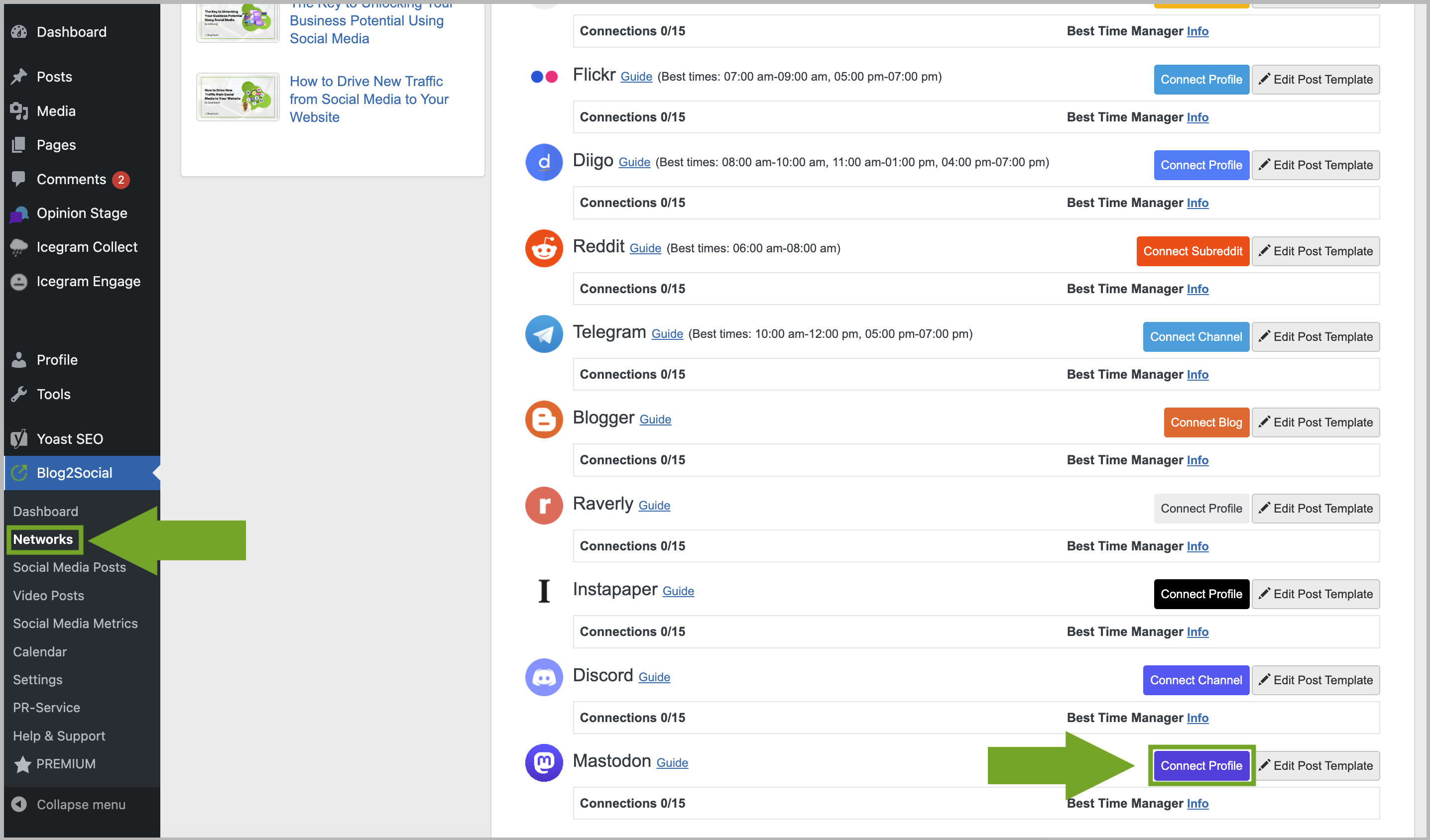Open the Mastodon Guide link
The width and height of the screenshot is (1430, 840).
[x=672, y=763]
